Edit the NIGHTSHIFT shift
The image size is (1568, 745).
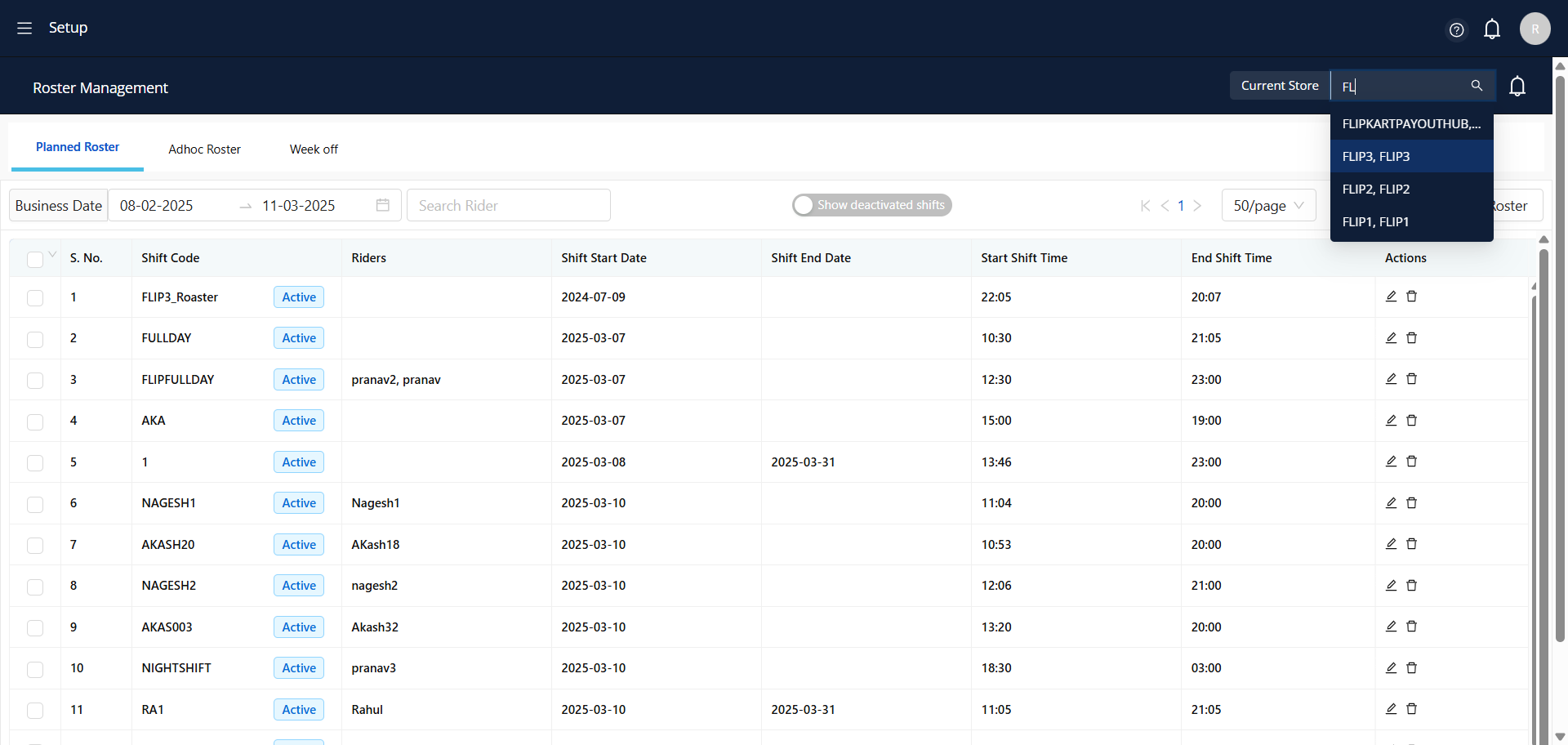(1391, 667)
